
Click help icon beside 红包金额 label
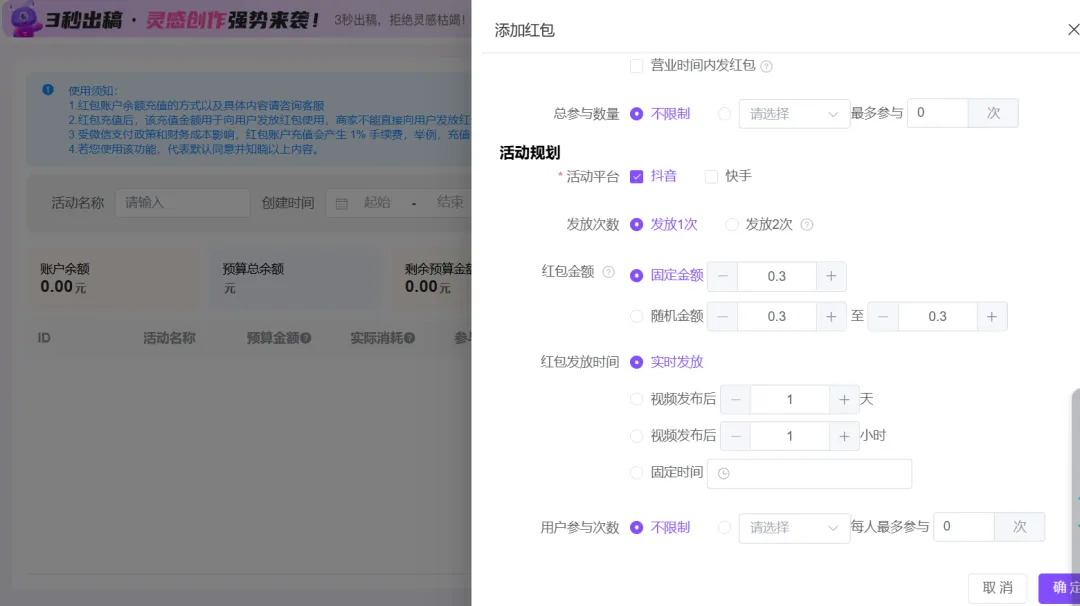[x=610, y=271]
